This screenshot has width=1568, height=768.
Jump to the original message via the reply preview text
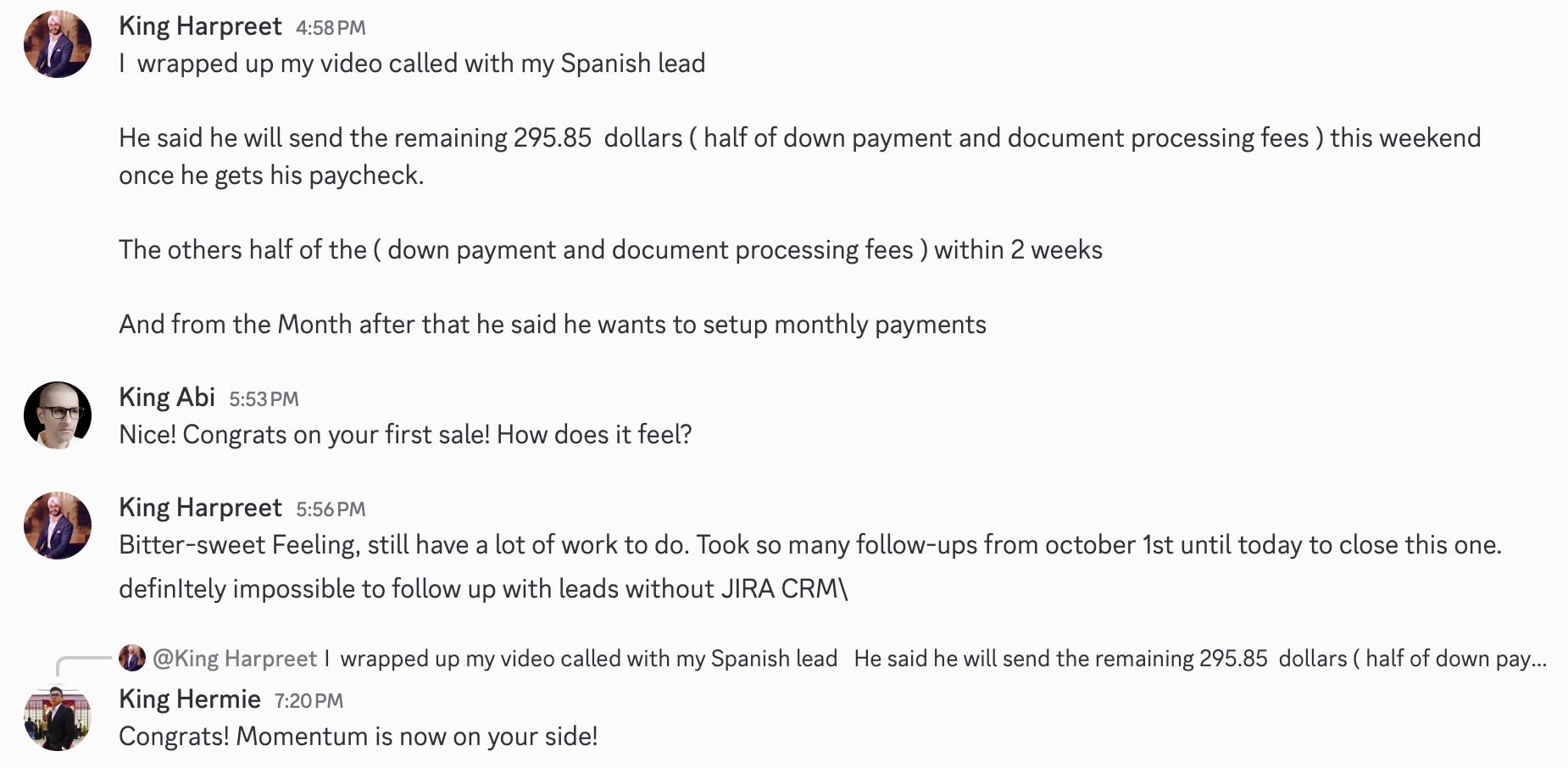point(932,659)
